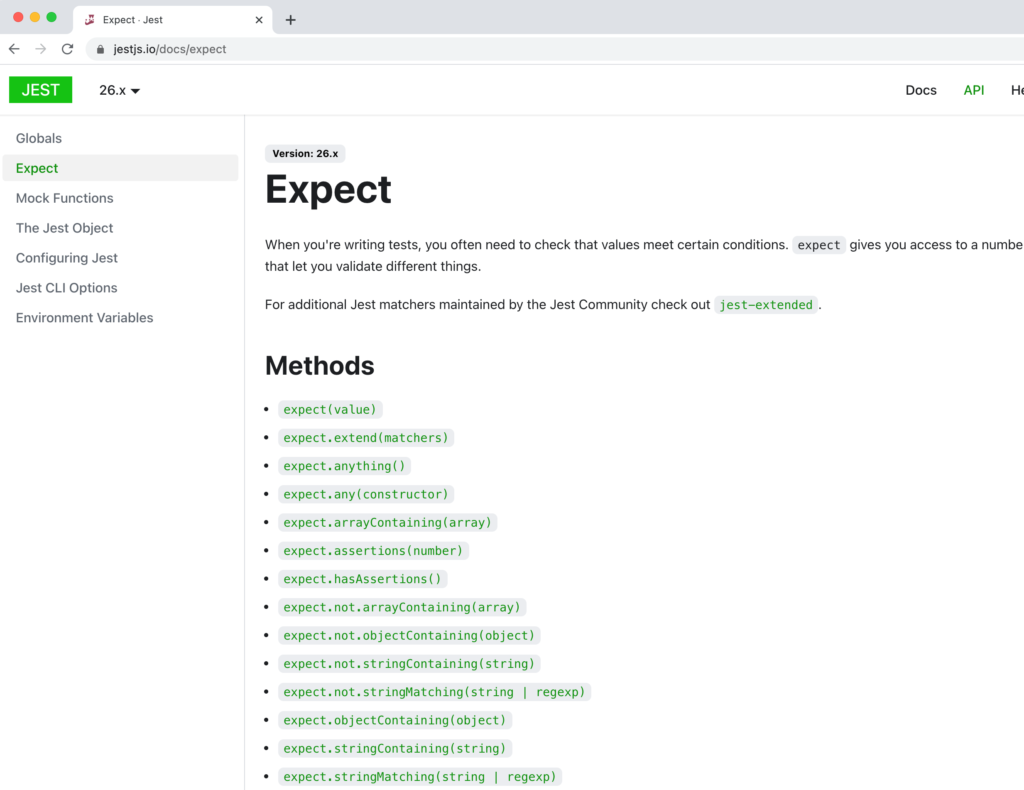
Task: Click the expect(value) link
Action: [x=330, y=409]
